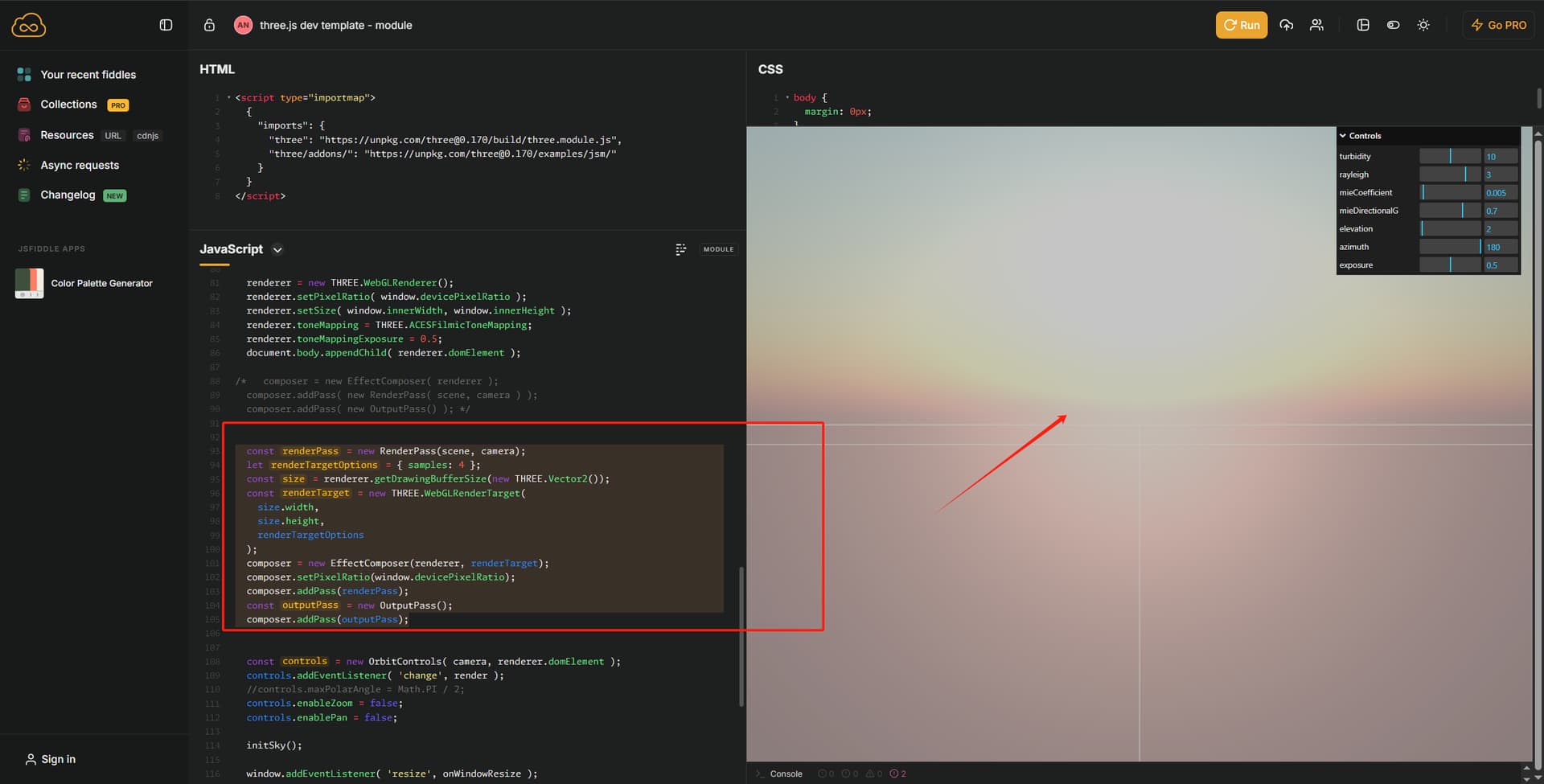Click the toggle-shaped icon in the top bar

[x=1394, y=25]
